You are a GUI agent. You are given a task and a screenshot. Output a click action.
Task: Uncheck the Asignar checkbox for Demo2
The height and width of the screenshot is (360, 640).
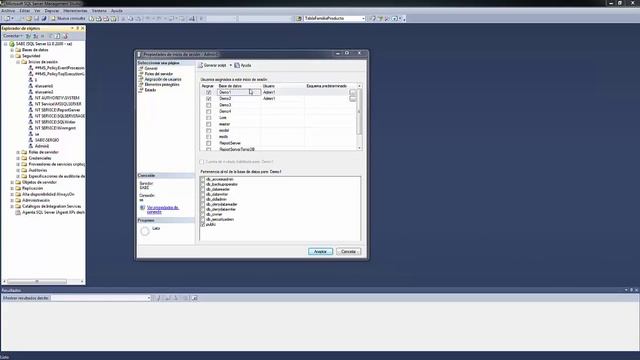209,99
